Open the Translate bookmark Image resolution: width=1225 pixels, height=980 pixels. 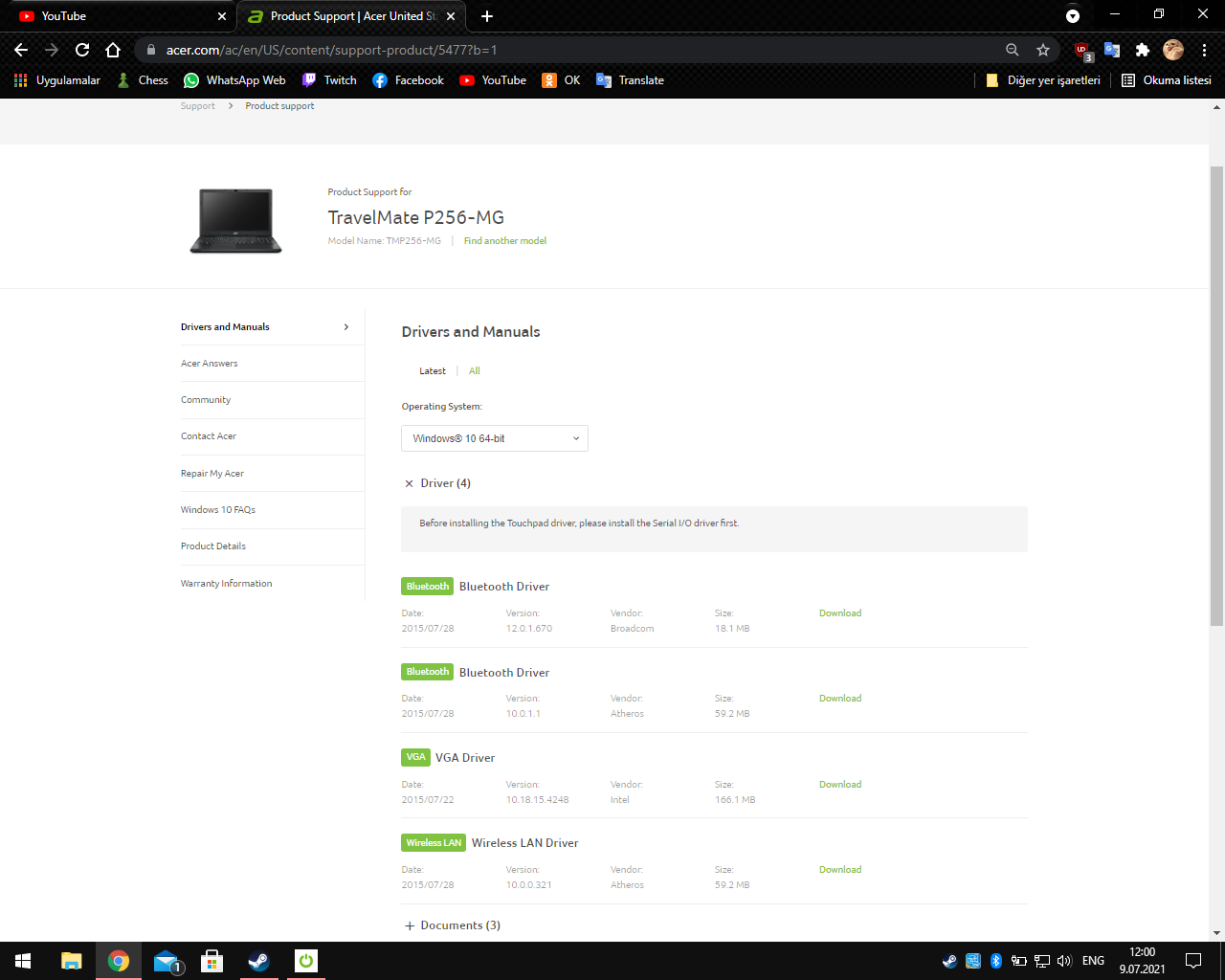click(x=630, y=80)
